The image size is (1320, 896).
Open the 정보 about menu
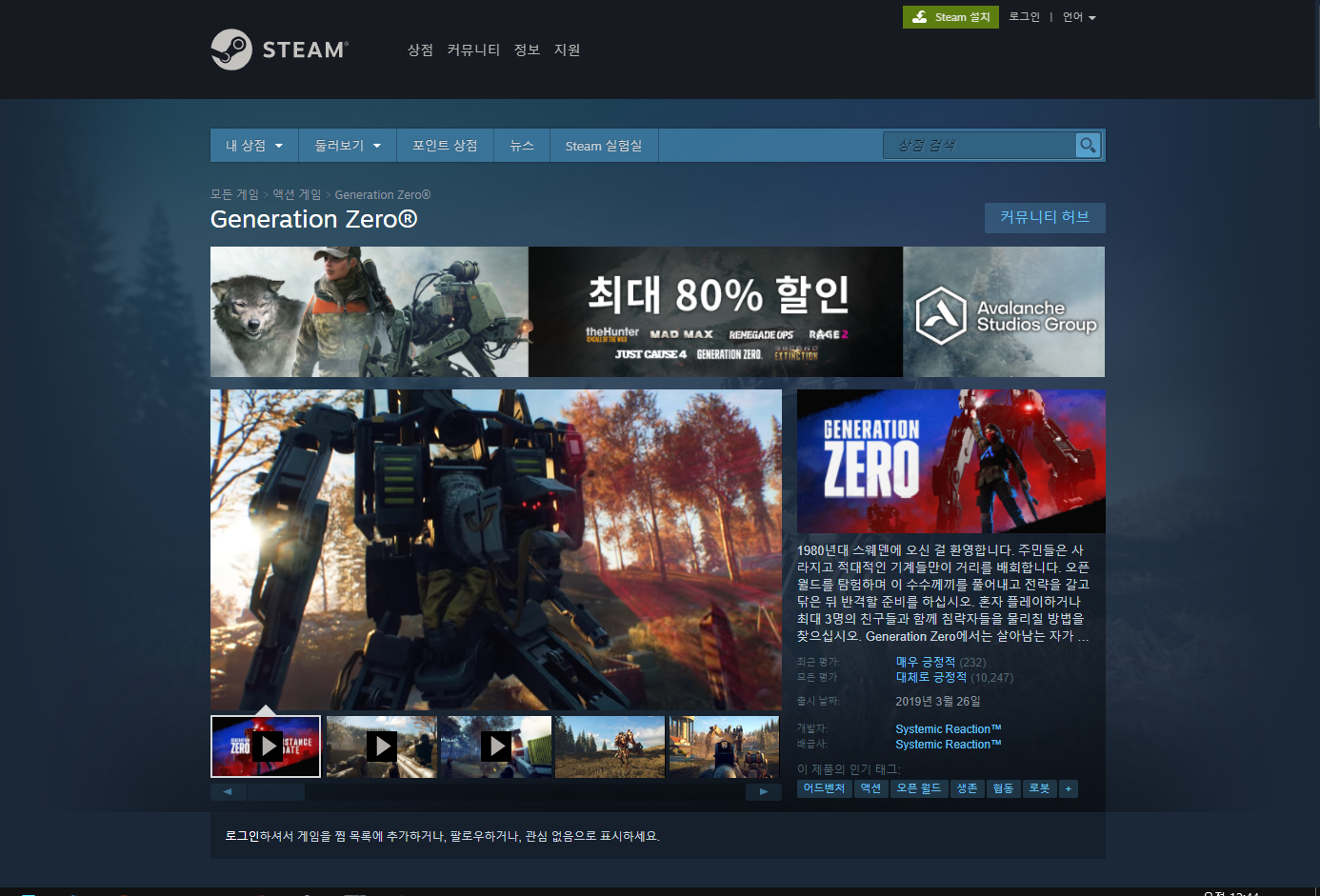click(527, 50)
